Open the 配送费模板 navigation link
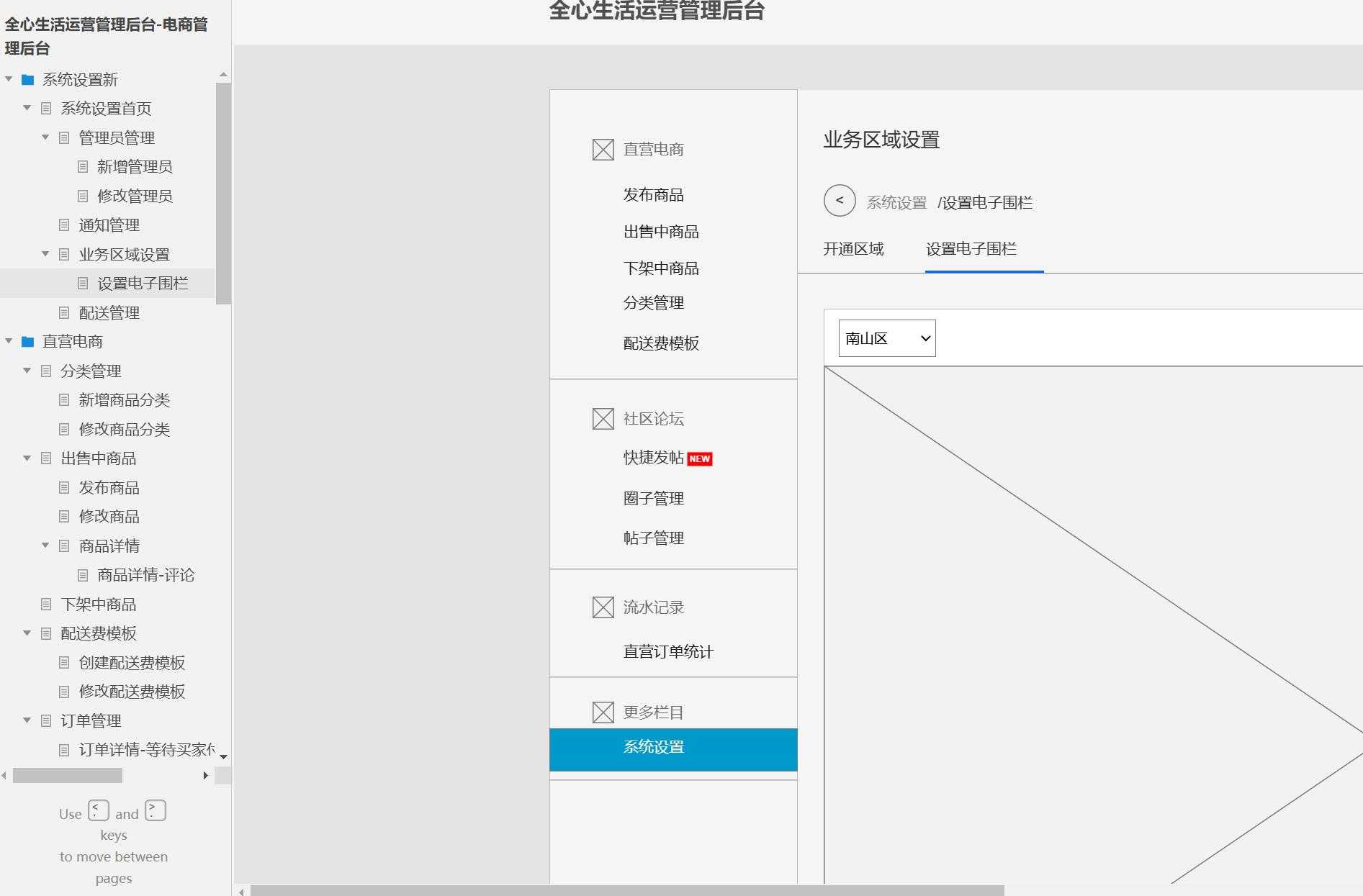Viewport: 1363px width, 896px height. coord(662,344)
